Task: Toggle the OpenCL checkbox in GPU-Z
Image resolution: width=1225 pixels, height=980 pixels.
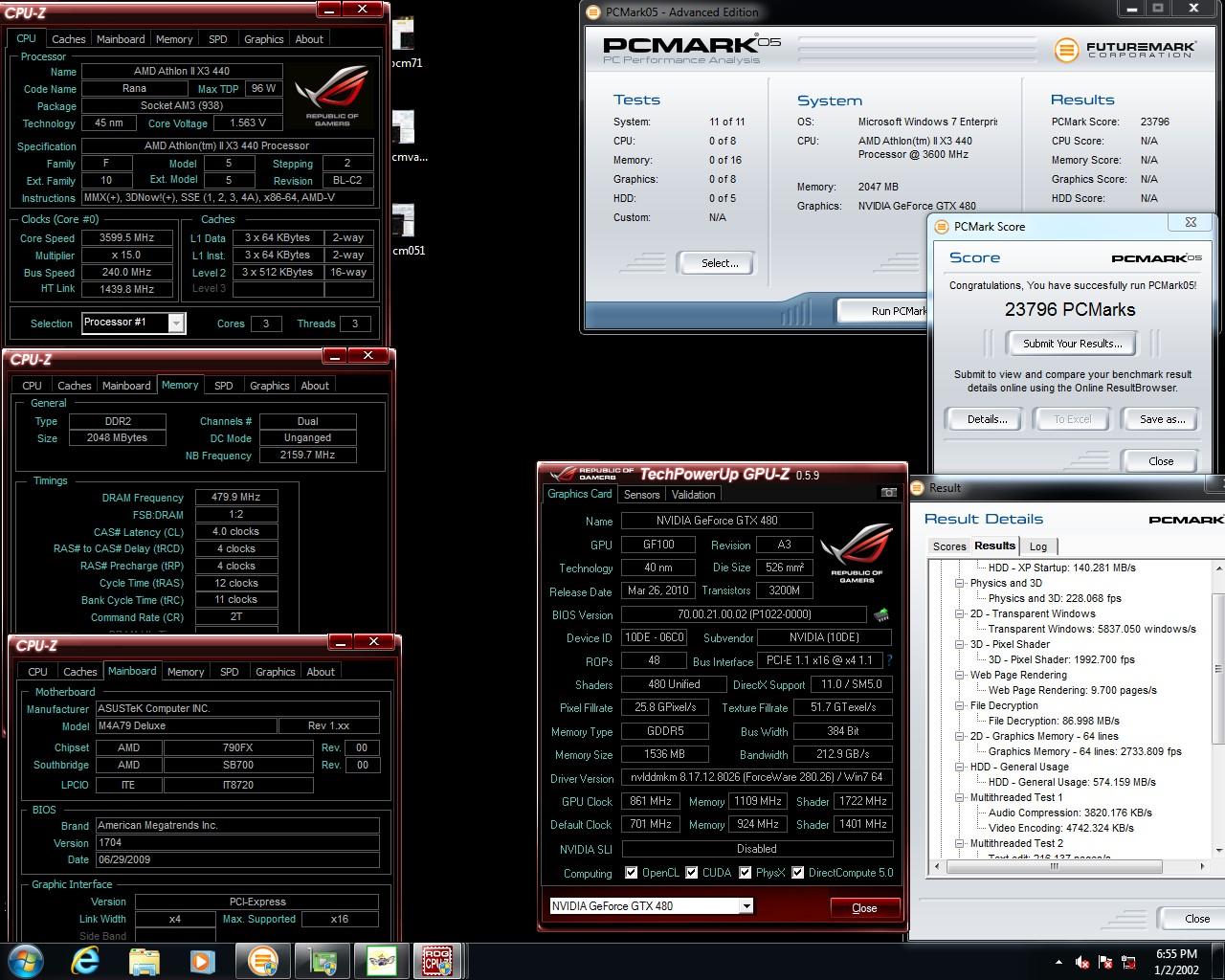Action: tap(631, 872)
